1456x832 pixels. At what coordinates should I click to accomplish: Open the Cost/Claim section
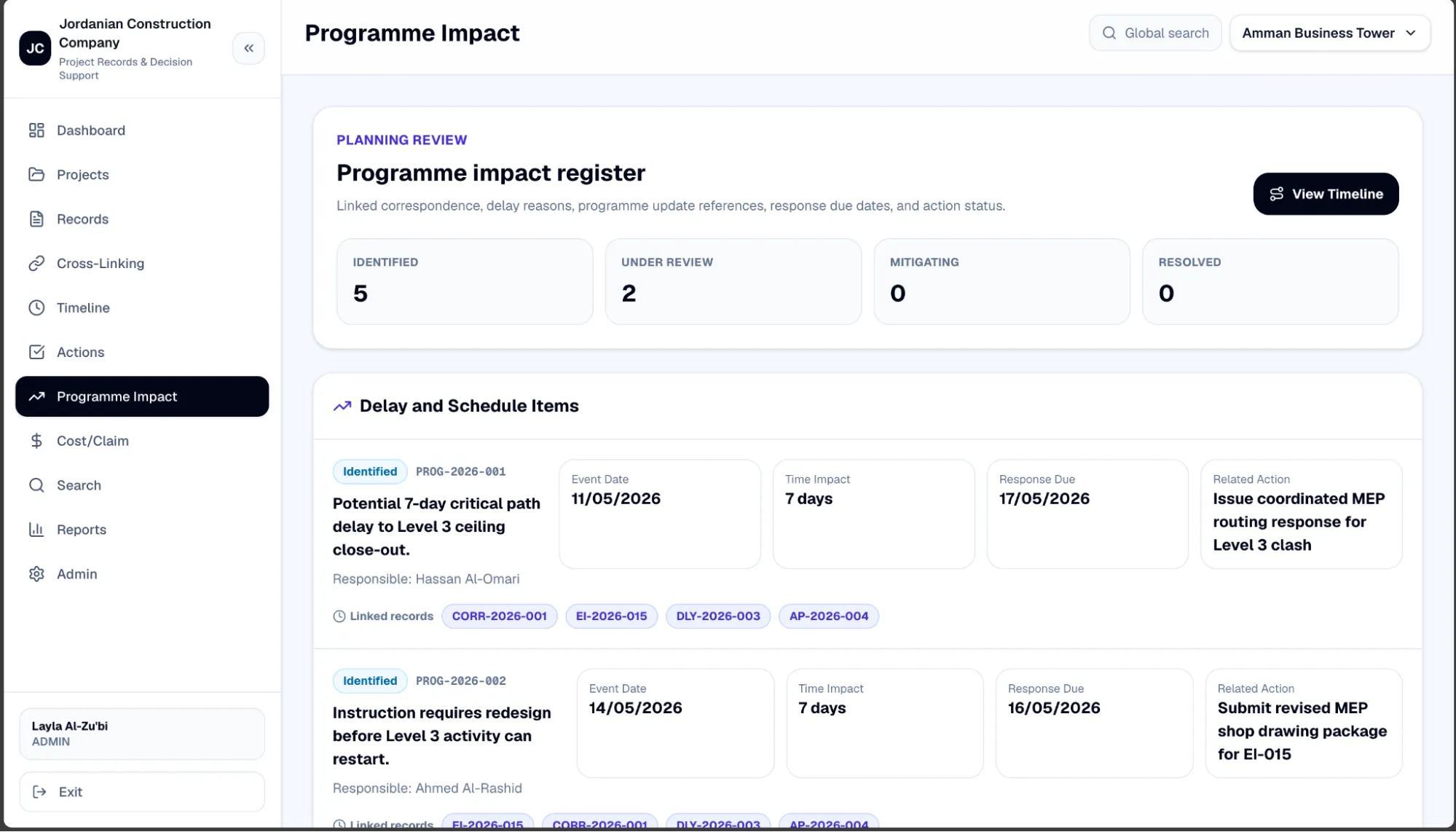pos(142,441)
